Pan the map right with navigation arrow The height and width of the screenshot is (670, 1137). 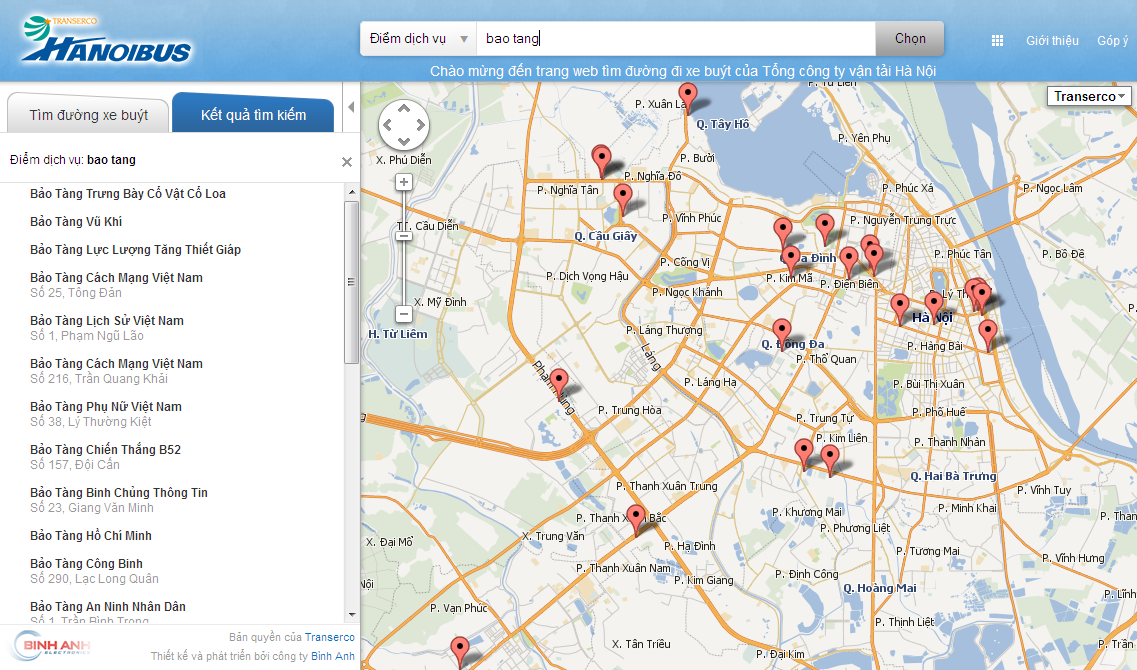click(420, 125)
